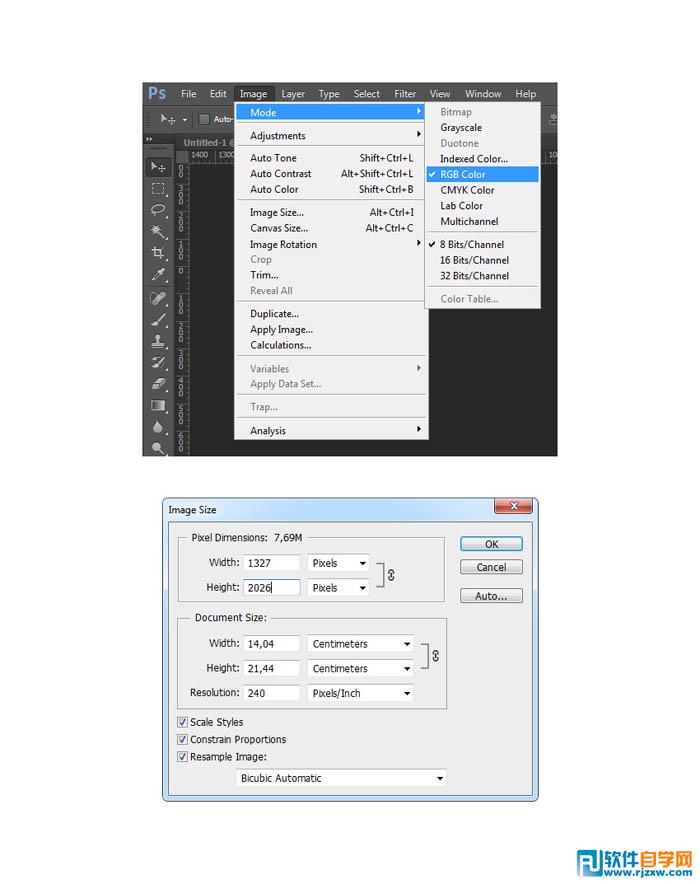Click the Move tool preset icon in options bar
Screen dimensions: 700x884
click(x=168, y=119)
